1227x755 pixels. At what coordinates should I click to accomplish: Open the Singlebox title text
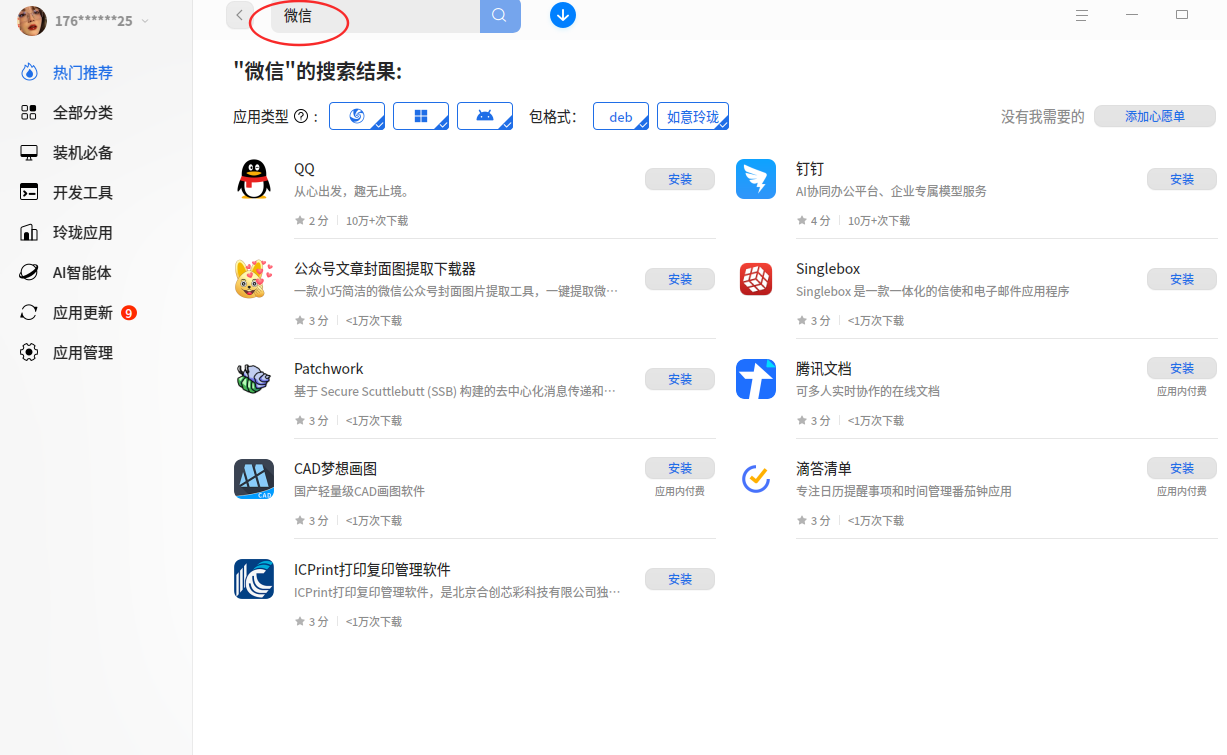point(828,269)
